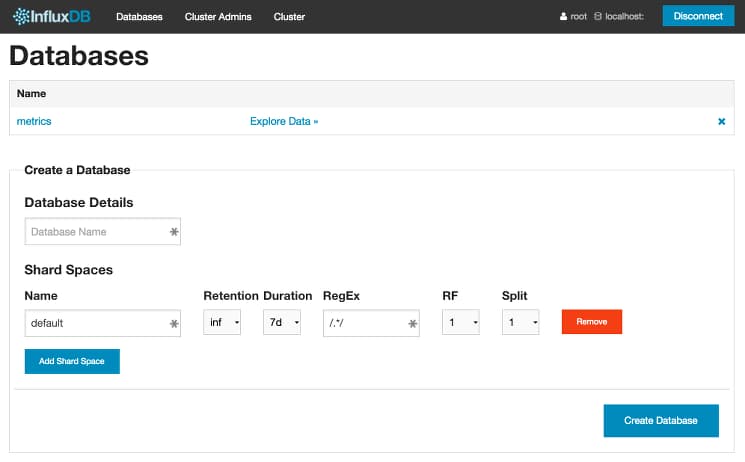Image resolution: width=745 pixels, height=462 pixels.
Task: Delete the metrics database with the x icon
Action: coord(721,122)
